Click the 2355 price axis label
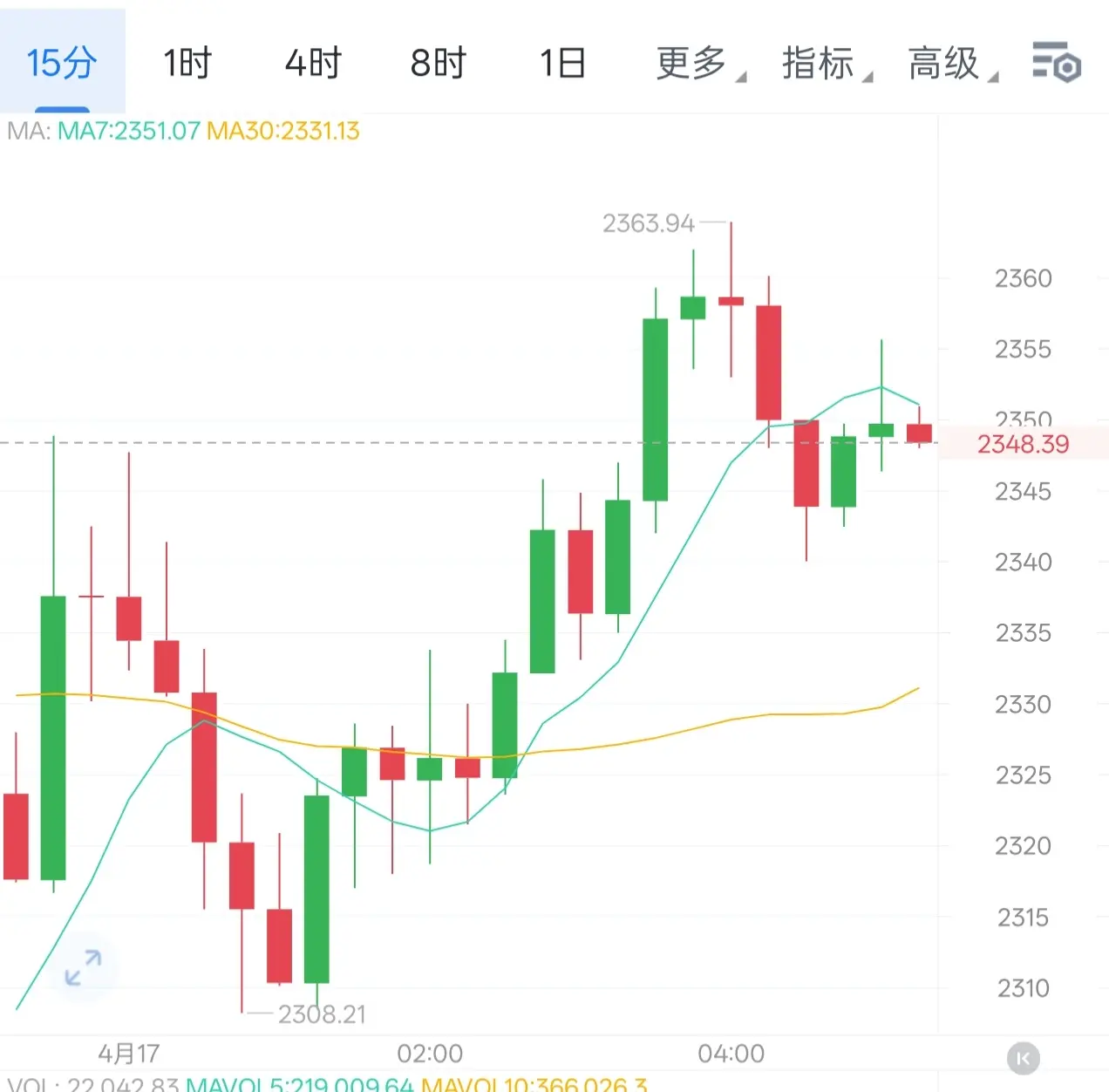Screen dimensions: 1109x1092 tap(1024, 349)
